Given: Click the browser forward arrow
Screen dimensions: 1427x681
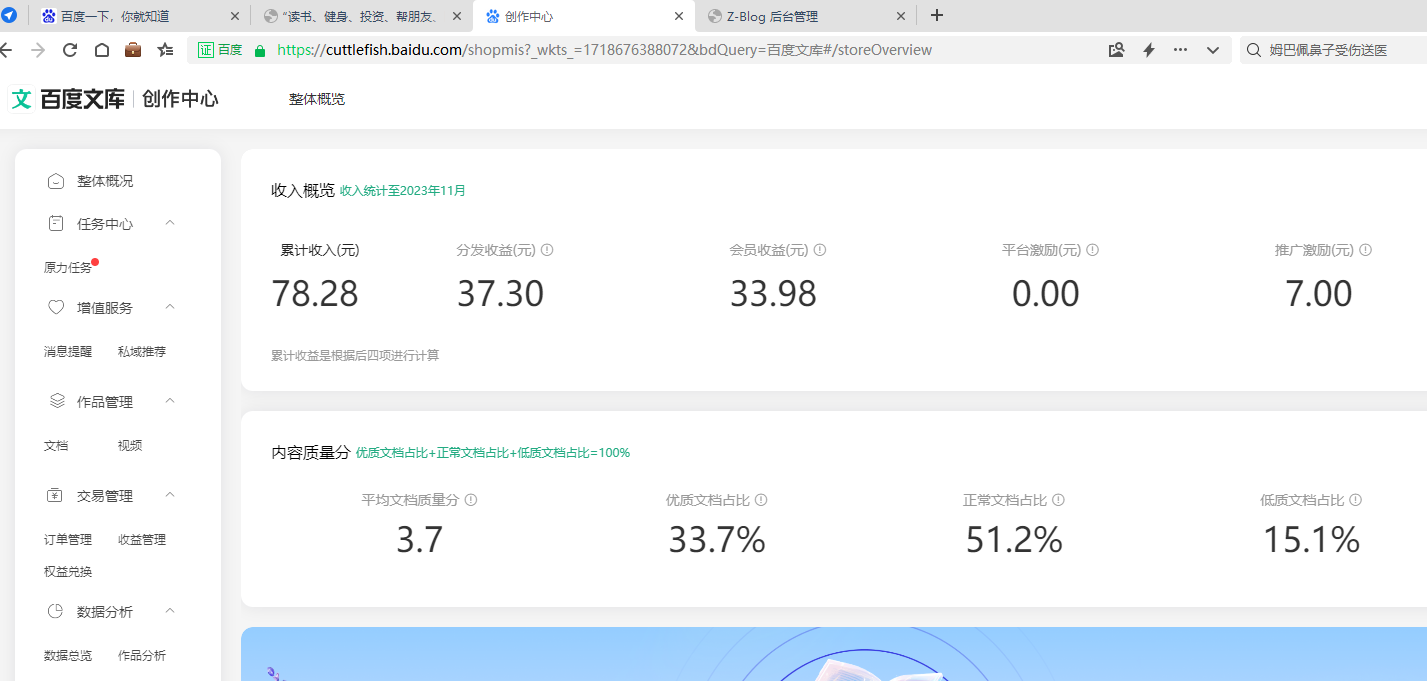Looking at the screenshot, I should click(x=38, y=50).
